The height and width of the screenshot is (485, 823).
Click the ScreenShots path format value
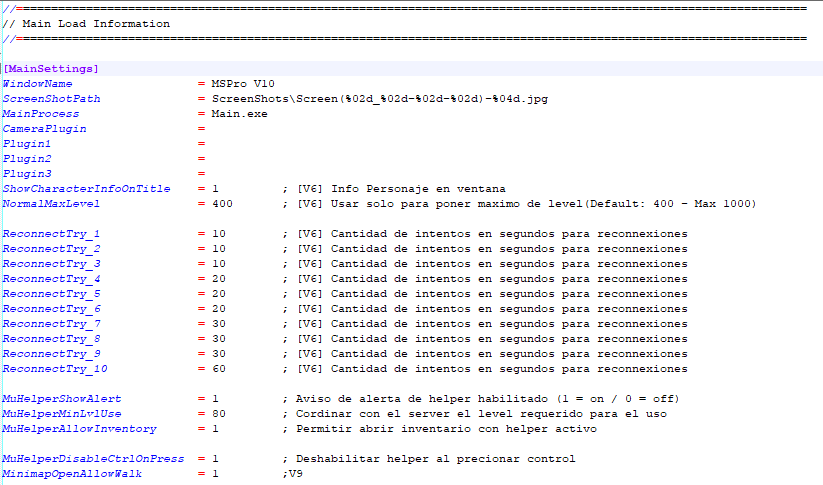(x=379, y=99)
